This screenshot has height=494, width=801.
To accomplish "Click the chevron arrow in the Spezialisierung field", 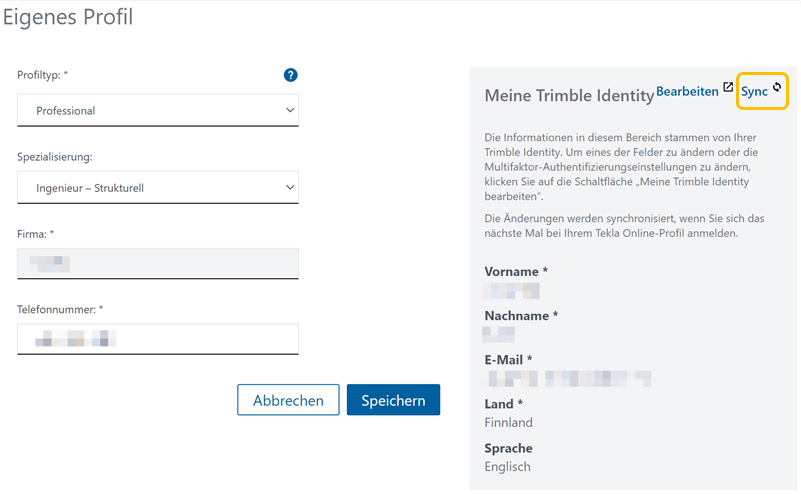I will click(x=290, y=187).
